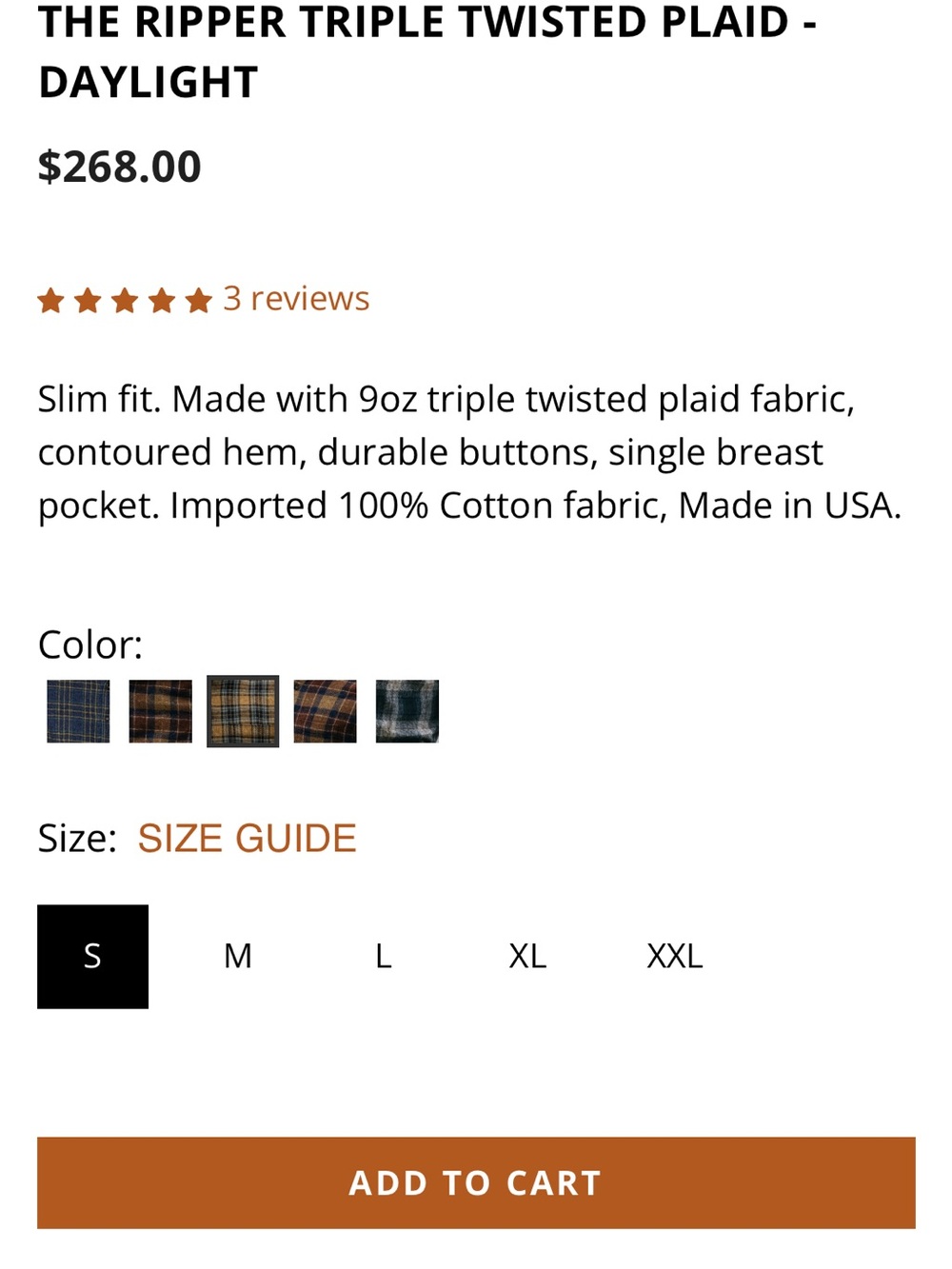Open the SIZE GUIDE link
Viewport: 952px width, 1269px height.
[247, 839]
